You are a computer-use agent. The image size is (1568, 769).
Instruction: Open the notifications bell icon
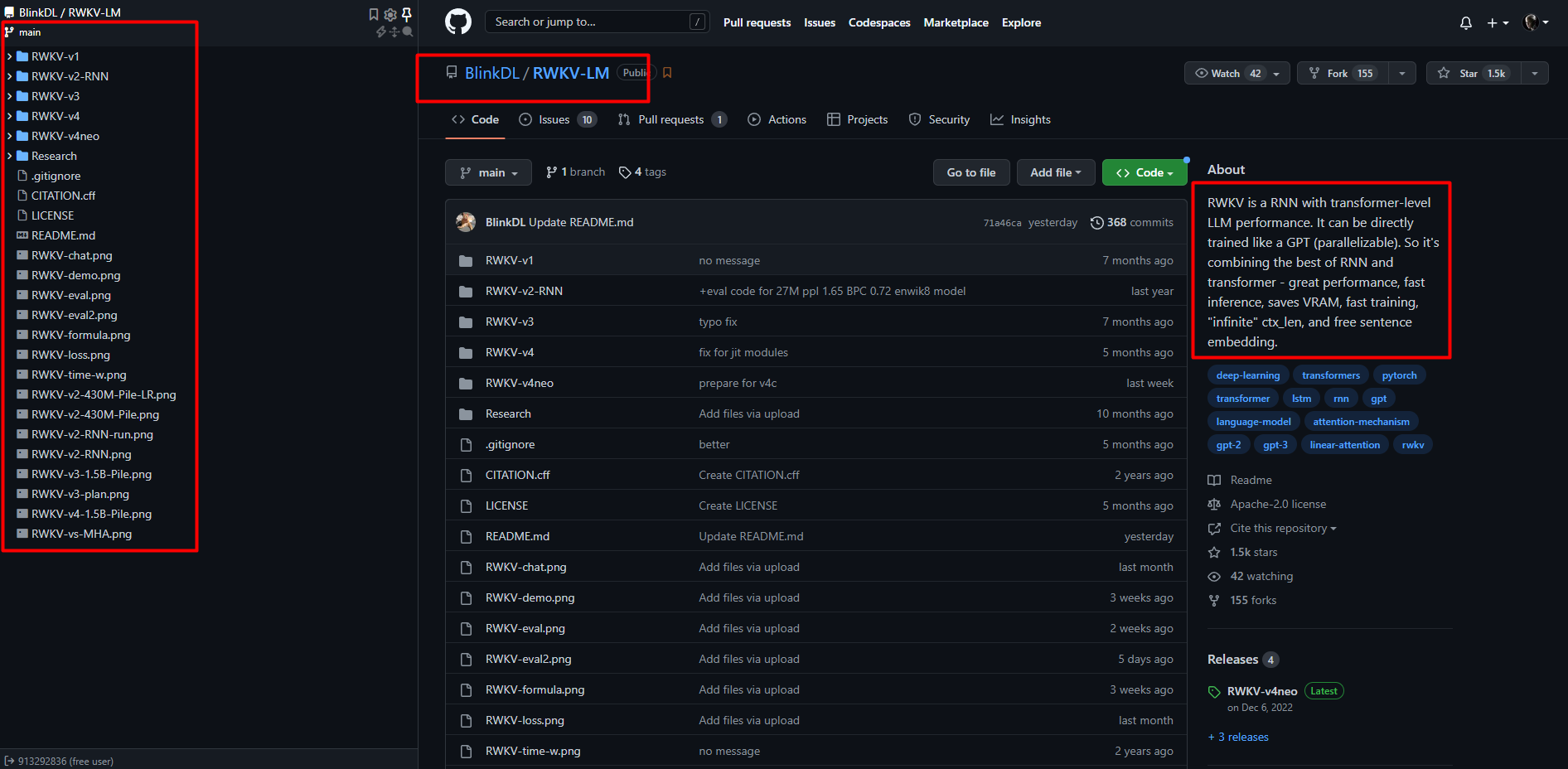1466,22
